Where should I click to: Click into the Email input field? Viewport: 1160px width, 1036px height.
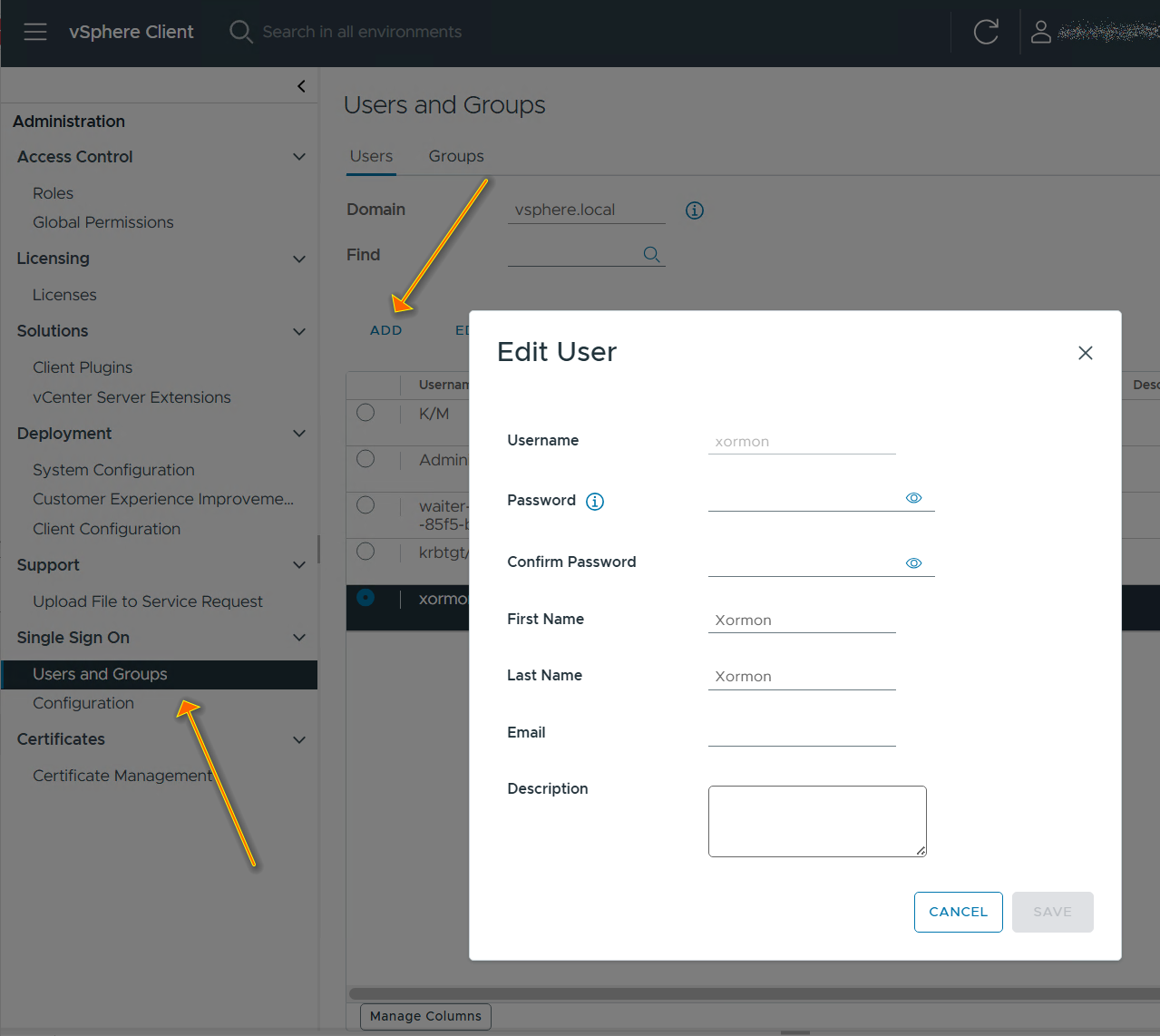(802, 733)
